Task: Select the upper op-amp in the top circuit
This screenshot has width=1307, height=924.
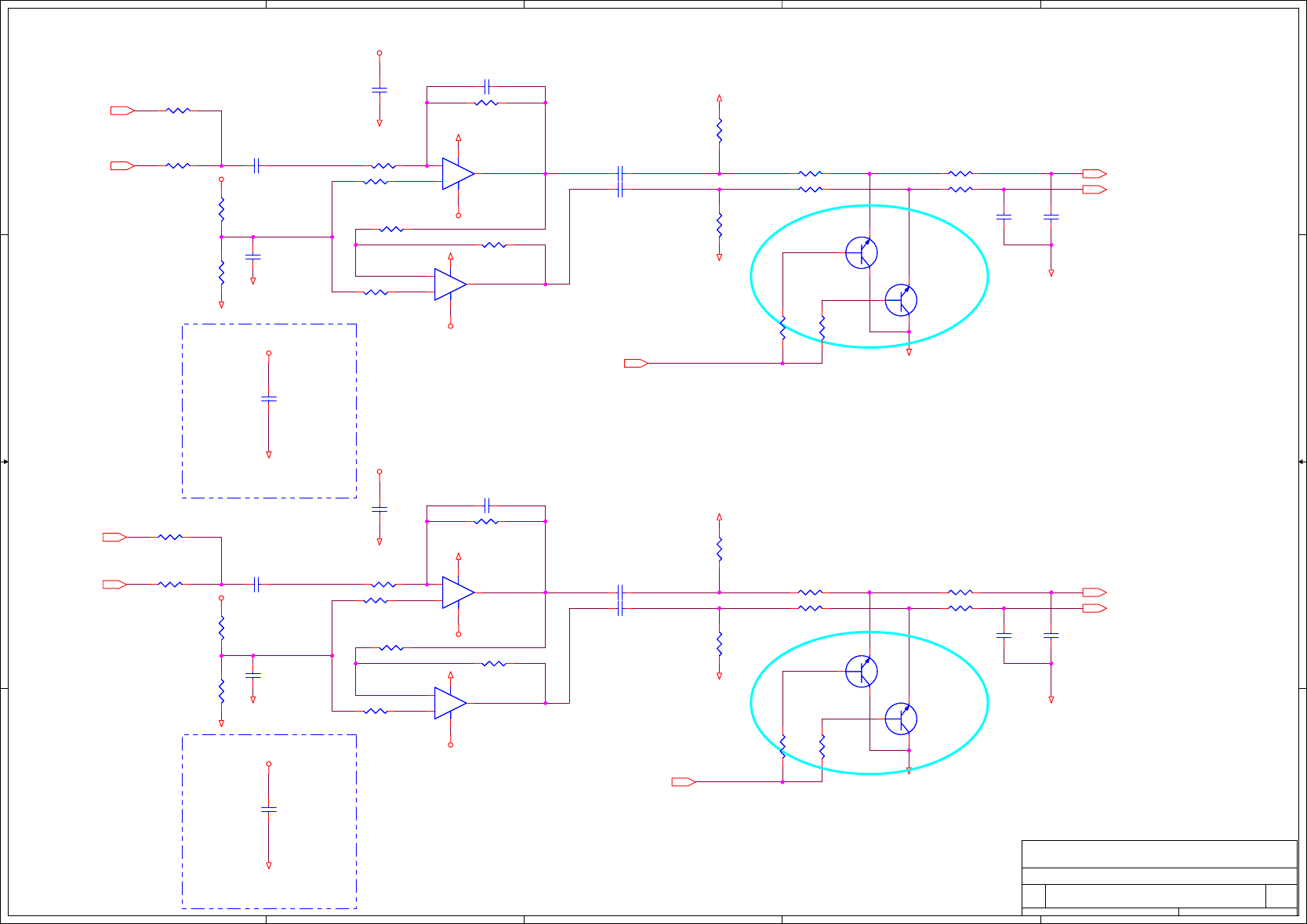Action: click(458, 174)
